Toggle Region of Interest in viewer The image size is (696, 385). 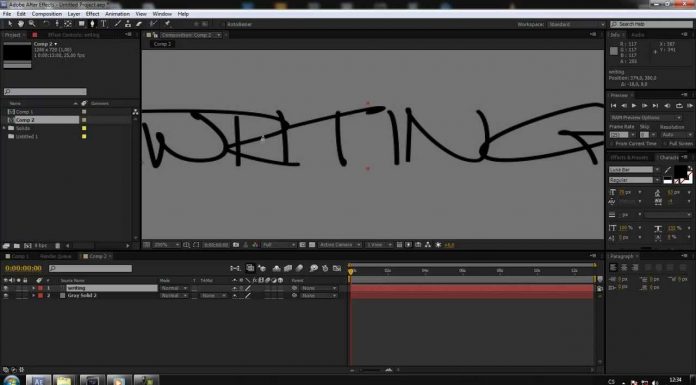302,245
